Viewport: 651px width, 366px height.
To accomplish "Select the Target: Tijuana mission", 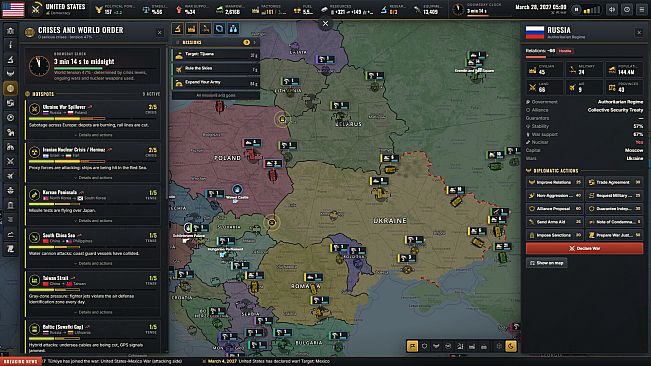I will coord(216,55).
